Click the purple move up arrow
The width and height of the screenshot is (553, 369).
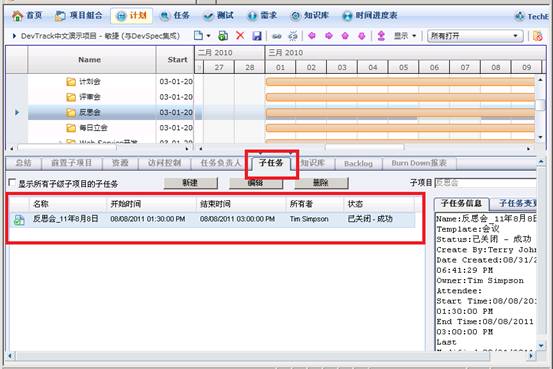click(345, 36)
